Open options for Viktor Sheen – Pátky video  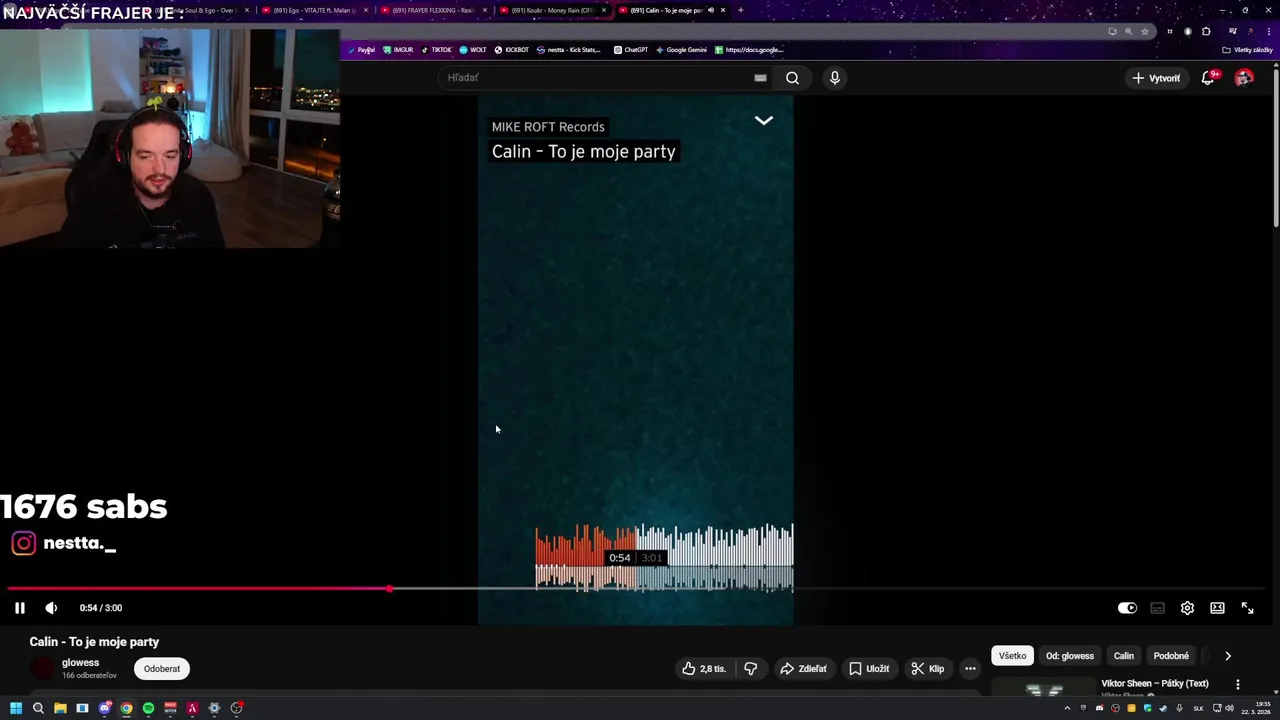point(1238,685)
